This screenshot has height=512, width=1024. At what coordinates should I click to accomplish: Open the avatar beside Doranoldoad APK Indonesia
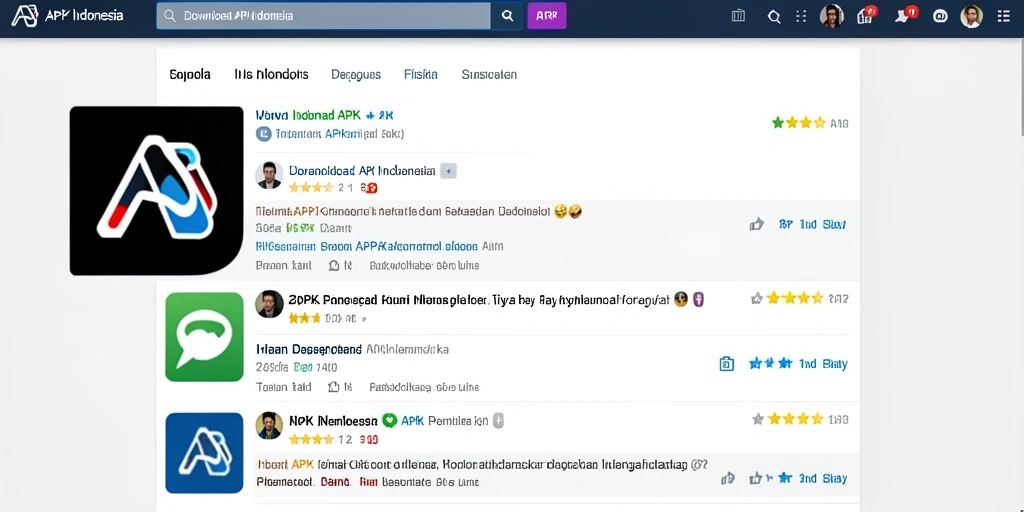[269, 175]
